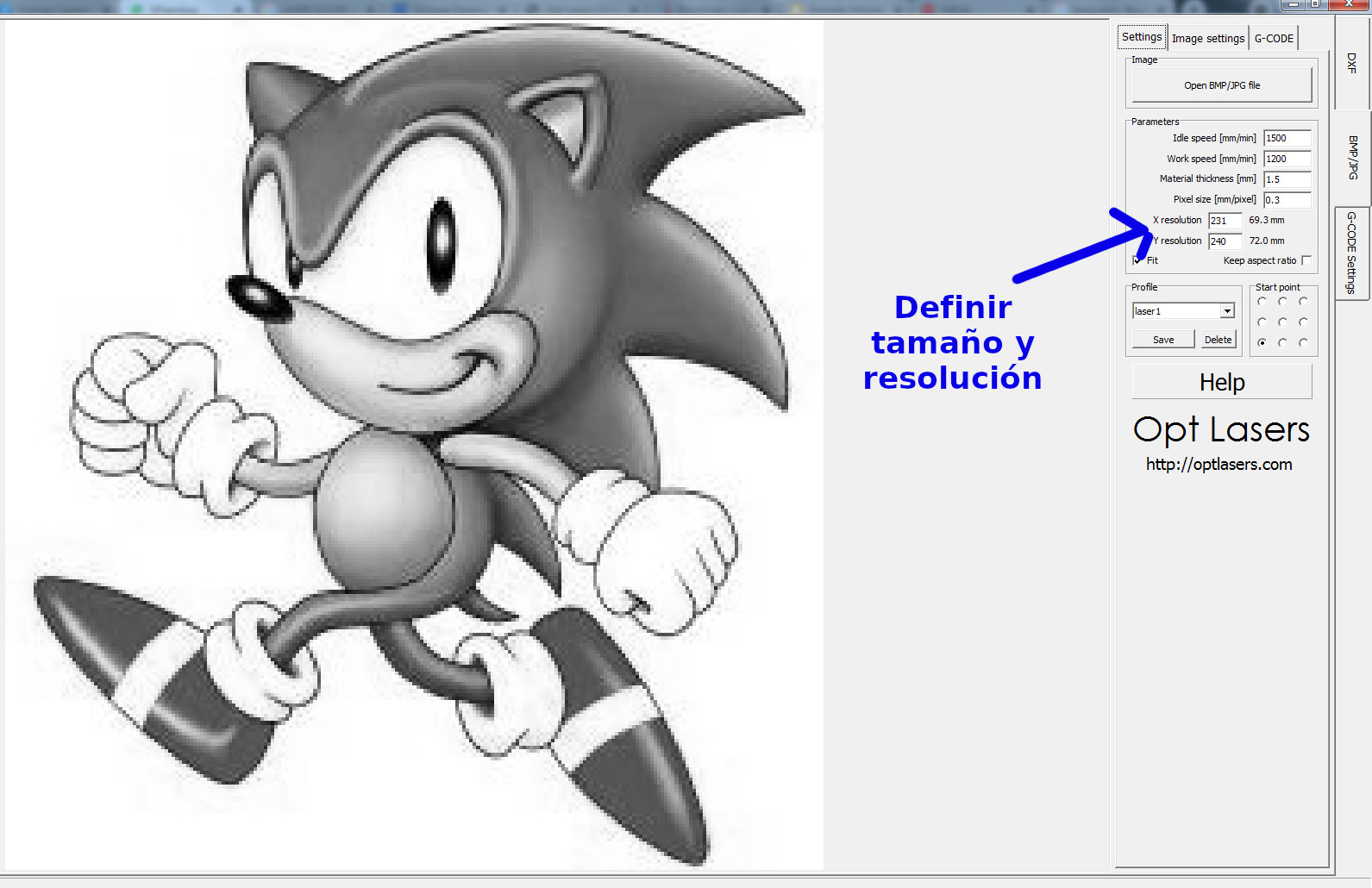This screenshot has width=1372, height=888.
Task: Click the Opt Lasers logo
Action: (1222, 429)
